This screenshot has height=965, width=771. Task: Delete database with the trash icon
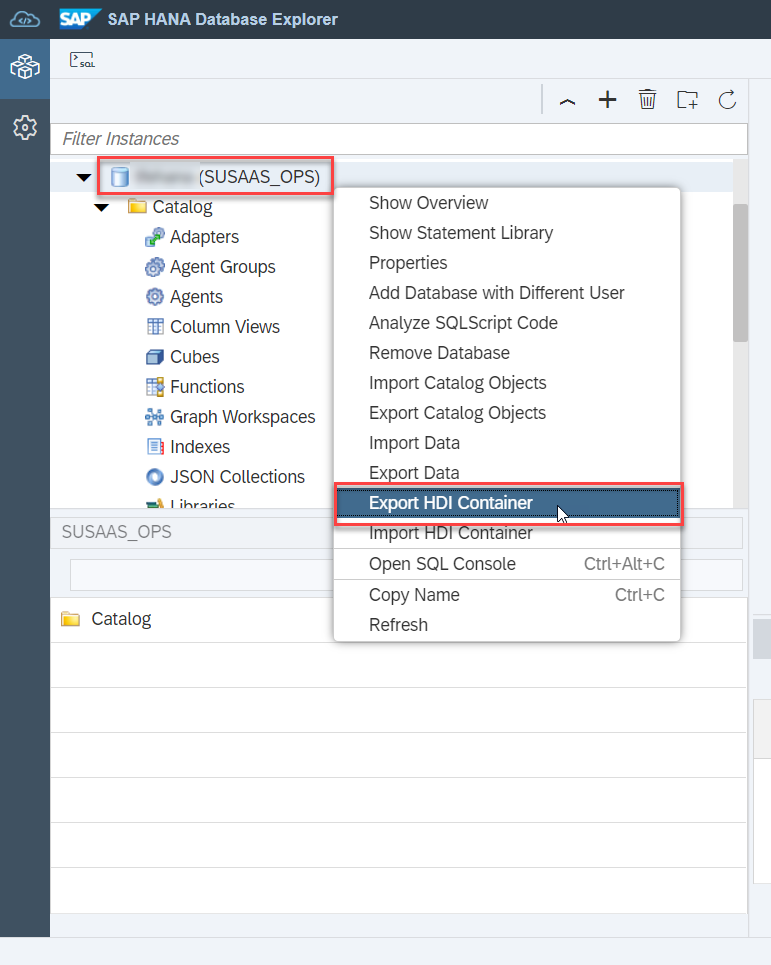click(647, 100)
